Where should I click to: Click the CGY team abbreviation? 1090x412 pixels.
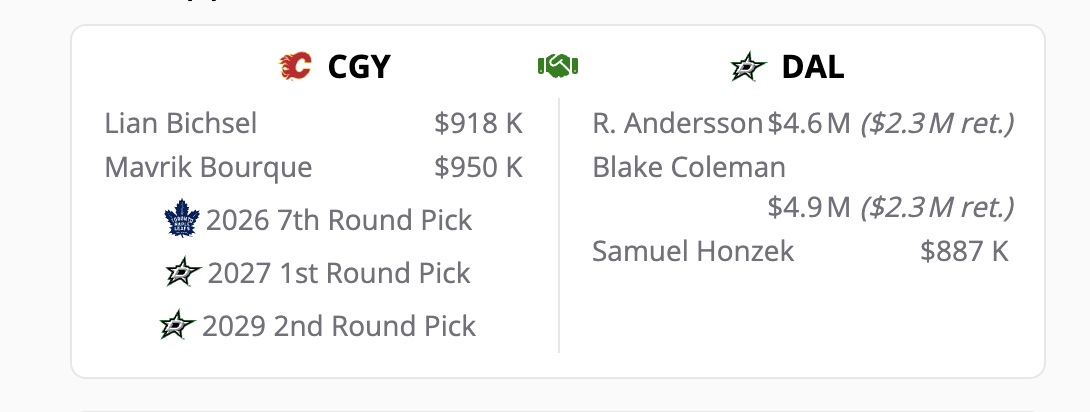coord(359,67)
